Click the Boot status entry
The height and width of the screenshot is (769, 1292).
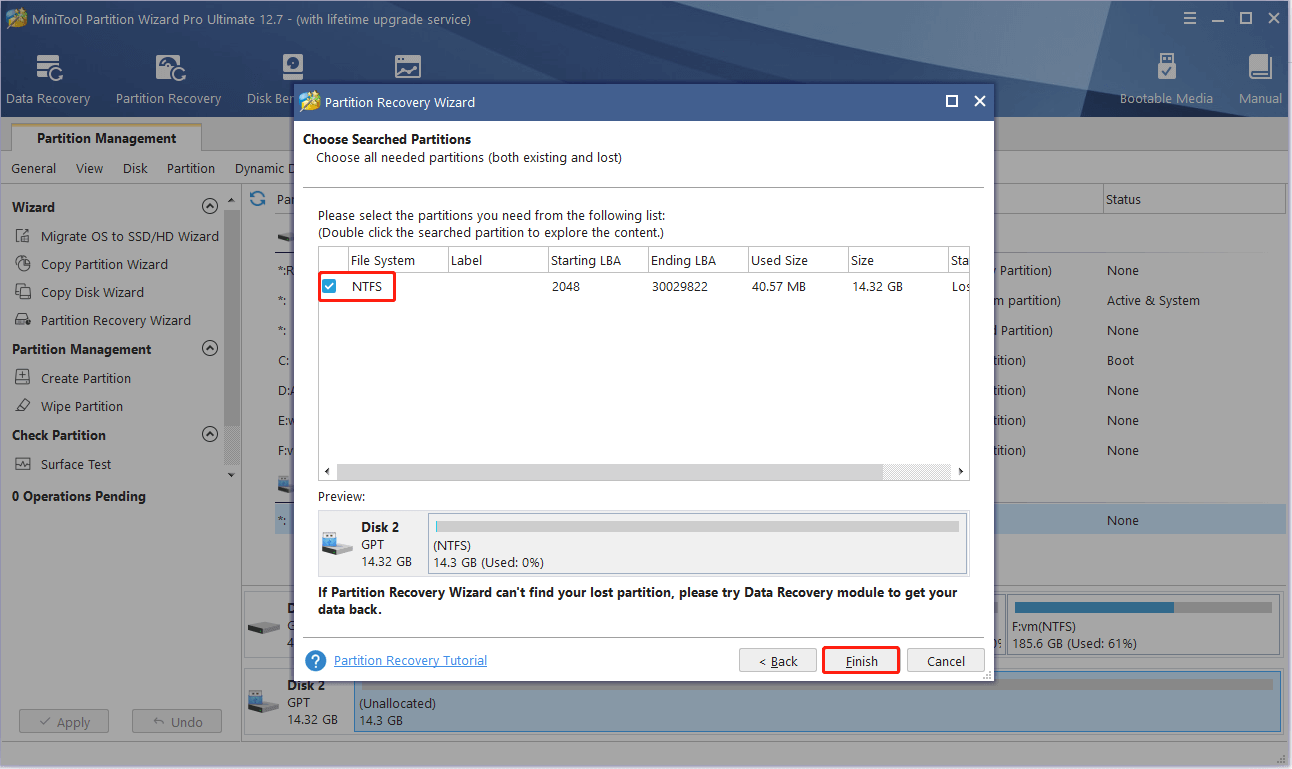(x=1120, y=361)
